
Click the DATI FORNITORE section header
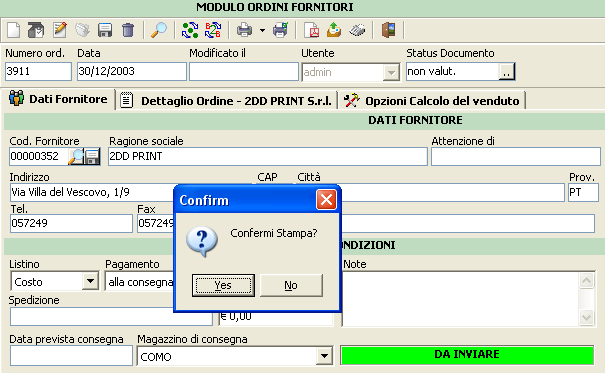pyautogui.click(x=415, y=120)
